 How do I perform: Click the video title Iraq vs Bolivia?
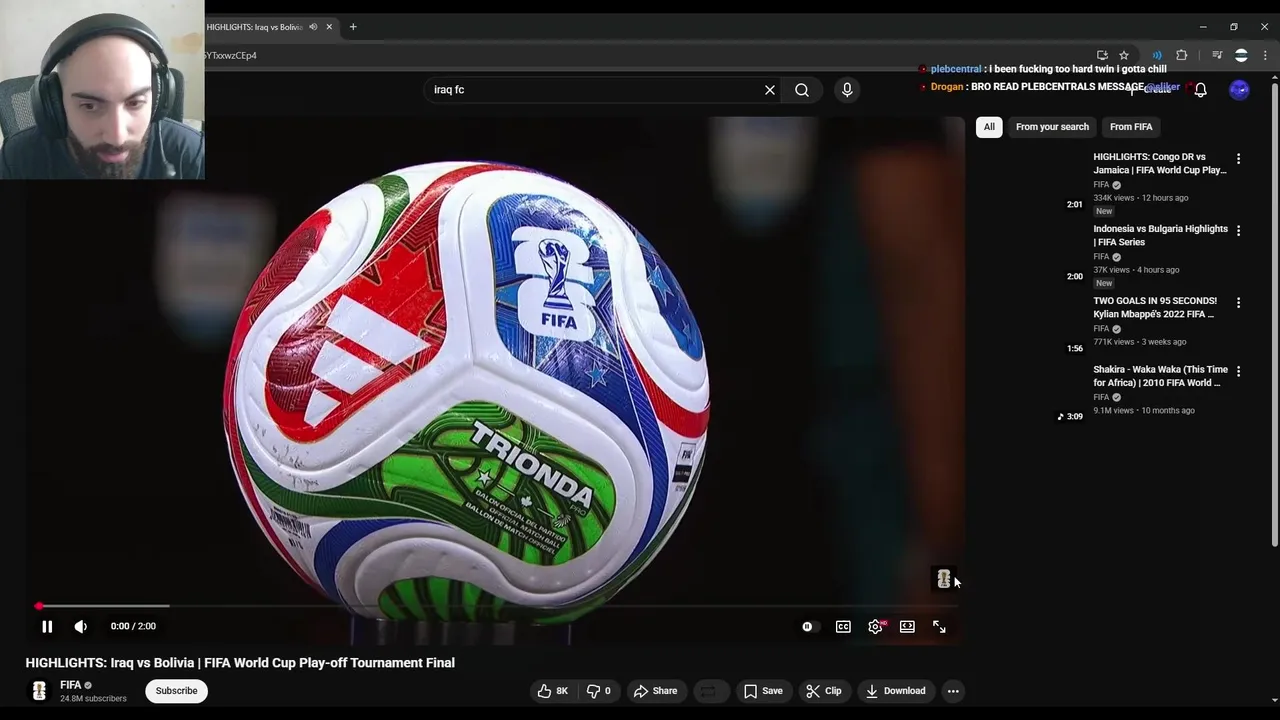(x=240, y=663)
